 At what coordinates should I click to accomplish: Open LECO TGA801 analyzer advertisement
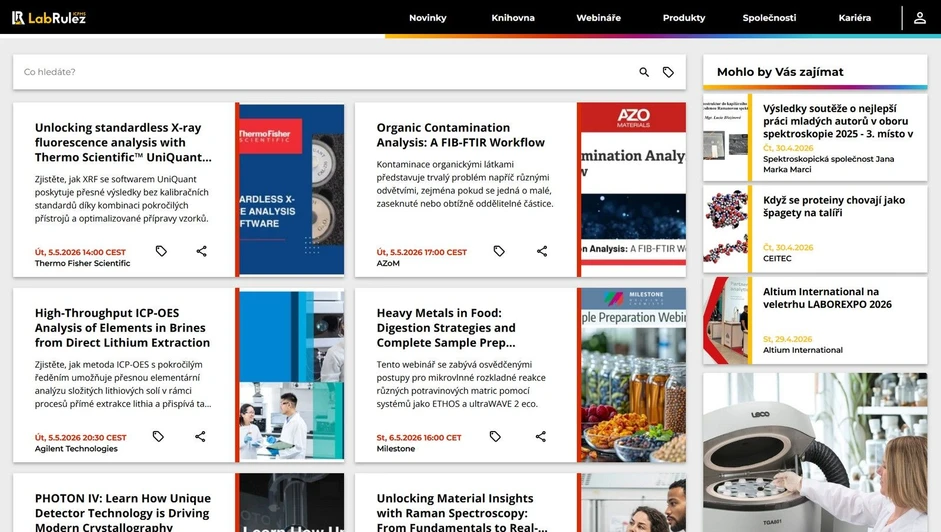(x=815, y=452)
